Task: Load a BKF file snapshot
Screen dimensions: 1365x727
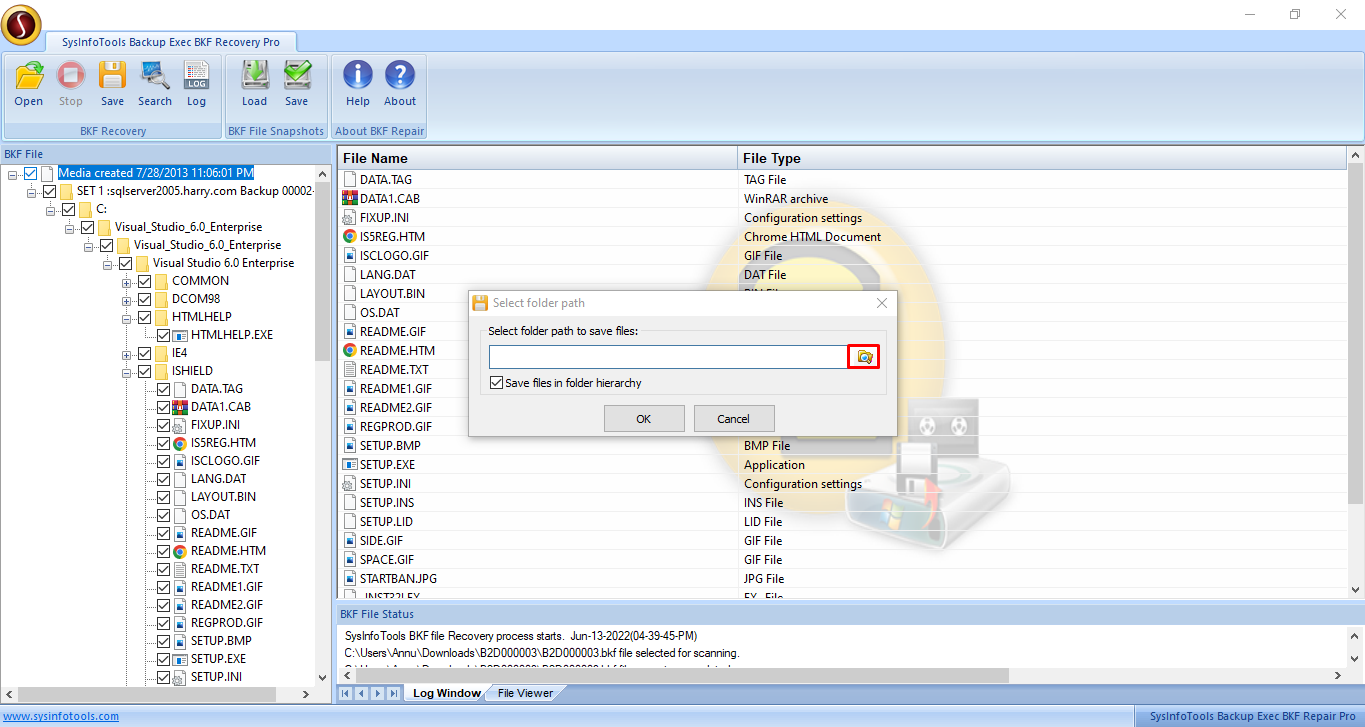Action: pos(255,84)
